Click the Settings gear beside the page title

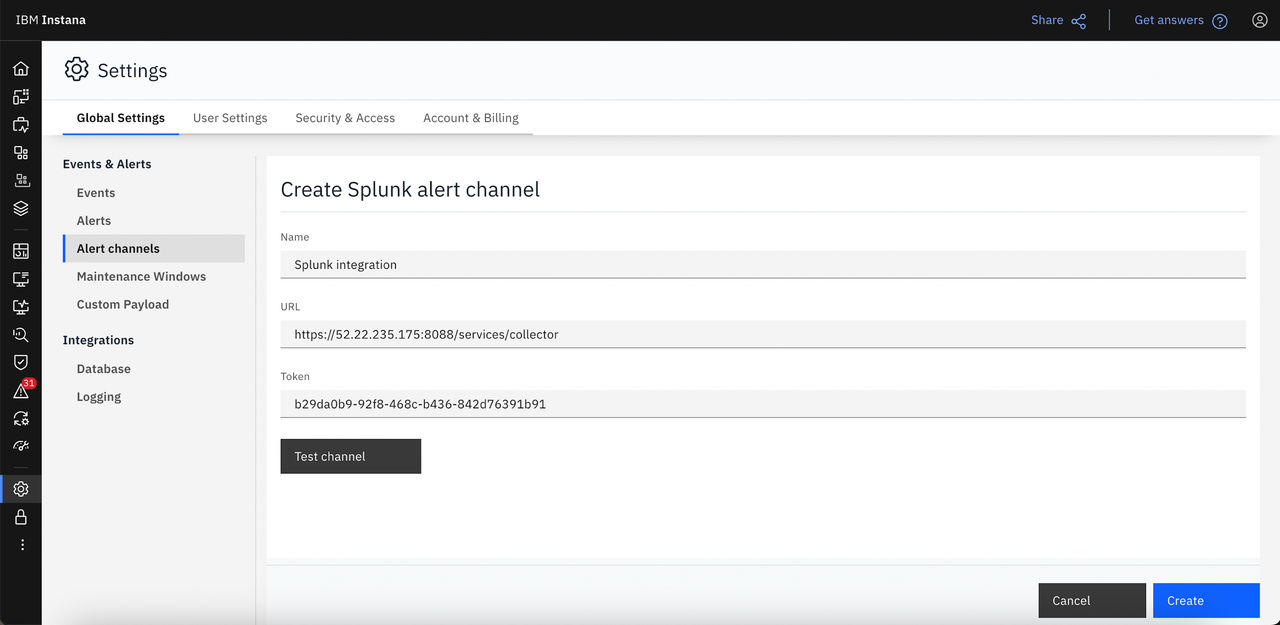click(x=76, y=69)
